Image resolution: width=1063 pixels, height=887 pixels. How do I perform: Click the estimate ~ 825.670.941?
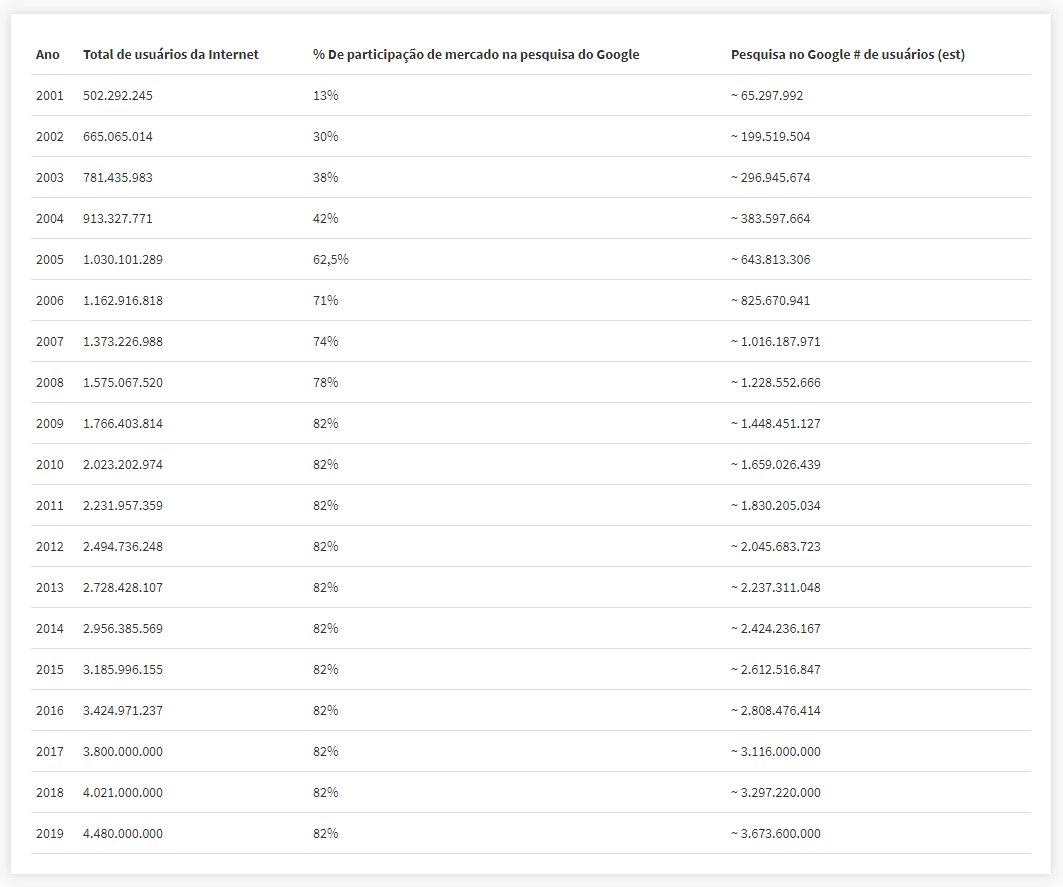[x=770, y=301]
